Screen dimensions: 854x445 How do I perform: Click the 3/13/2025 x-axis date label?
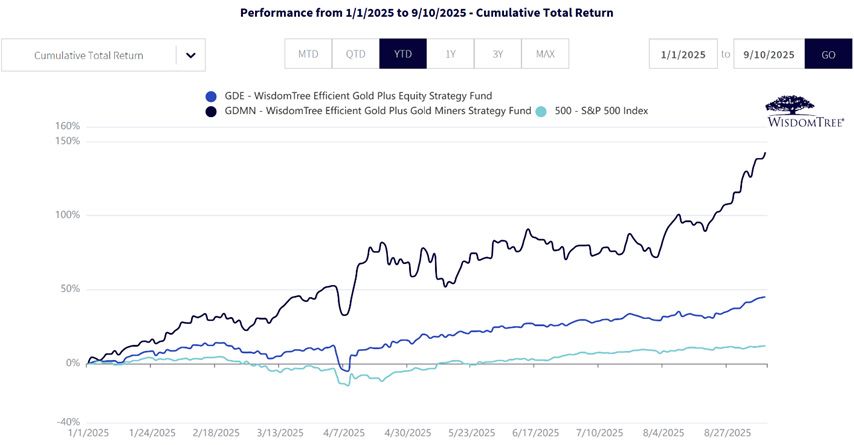(280, 433)
